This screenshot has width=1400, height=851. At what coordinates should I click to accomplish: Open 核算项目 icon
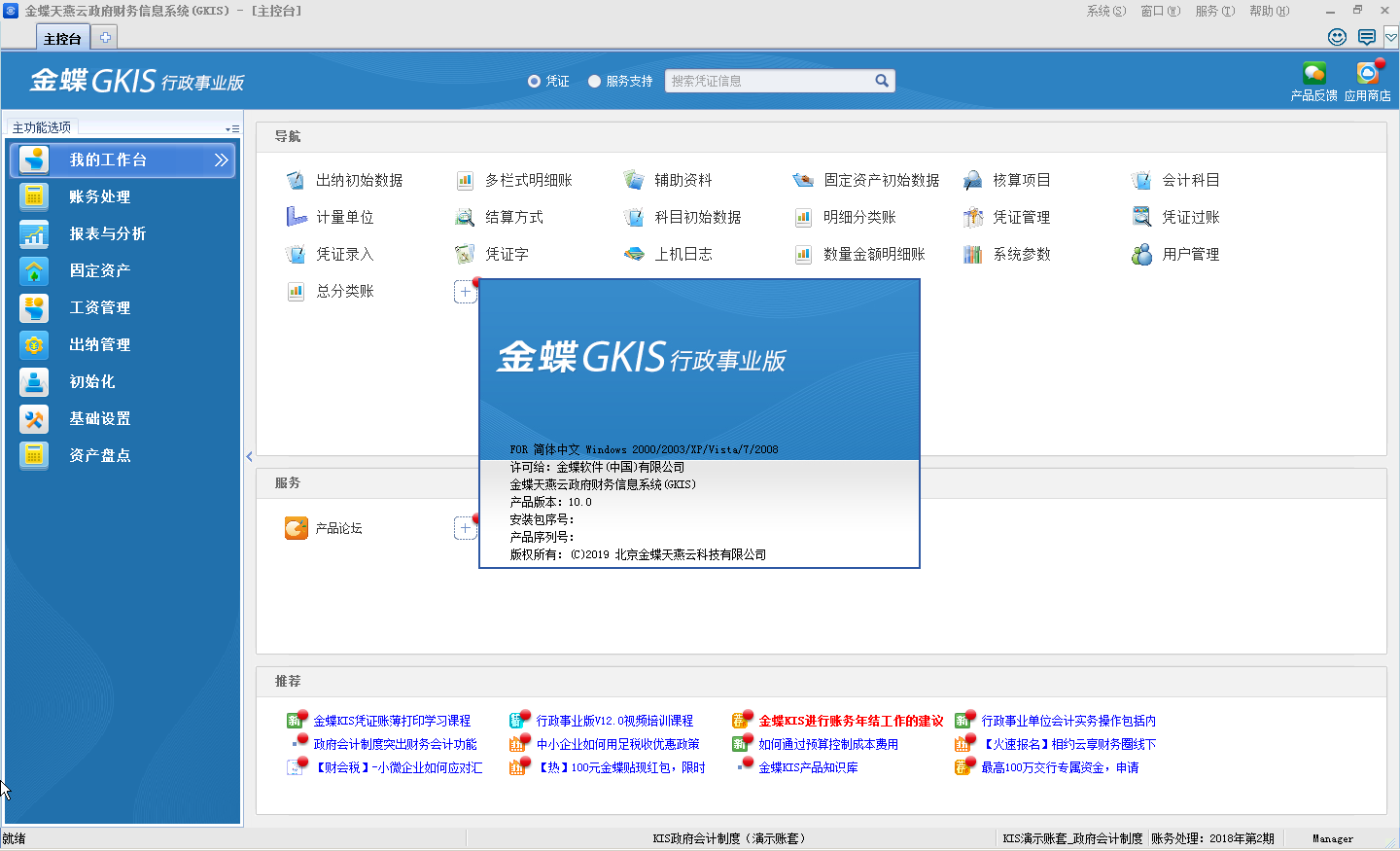[972, 180]
